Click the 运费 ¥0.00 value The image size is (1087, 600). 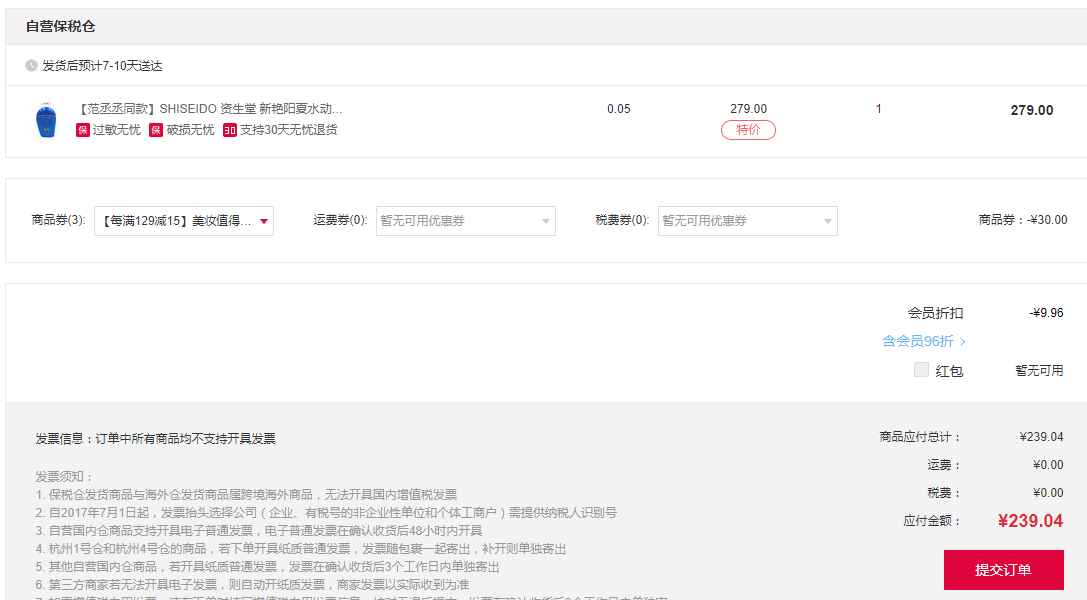pos(1048,465)
